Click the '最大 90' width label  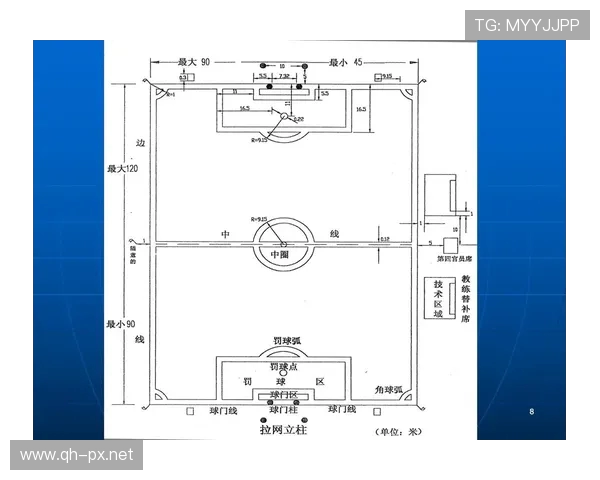194,62
